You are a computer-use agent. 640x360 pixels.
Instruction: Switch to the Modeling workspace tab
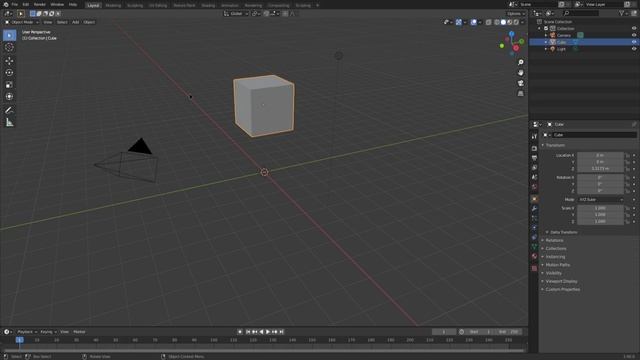113,5
